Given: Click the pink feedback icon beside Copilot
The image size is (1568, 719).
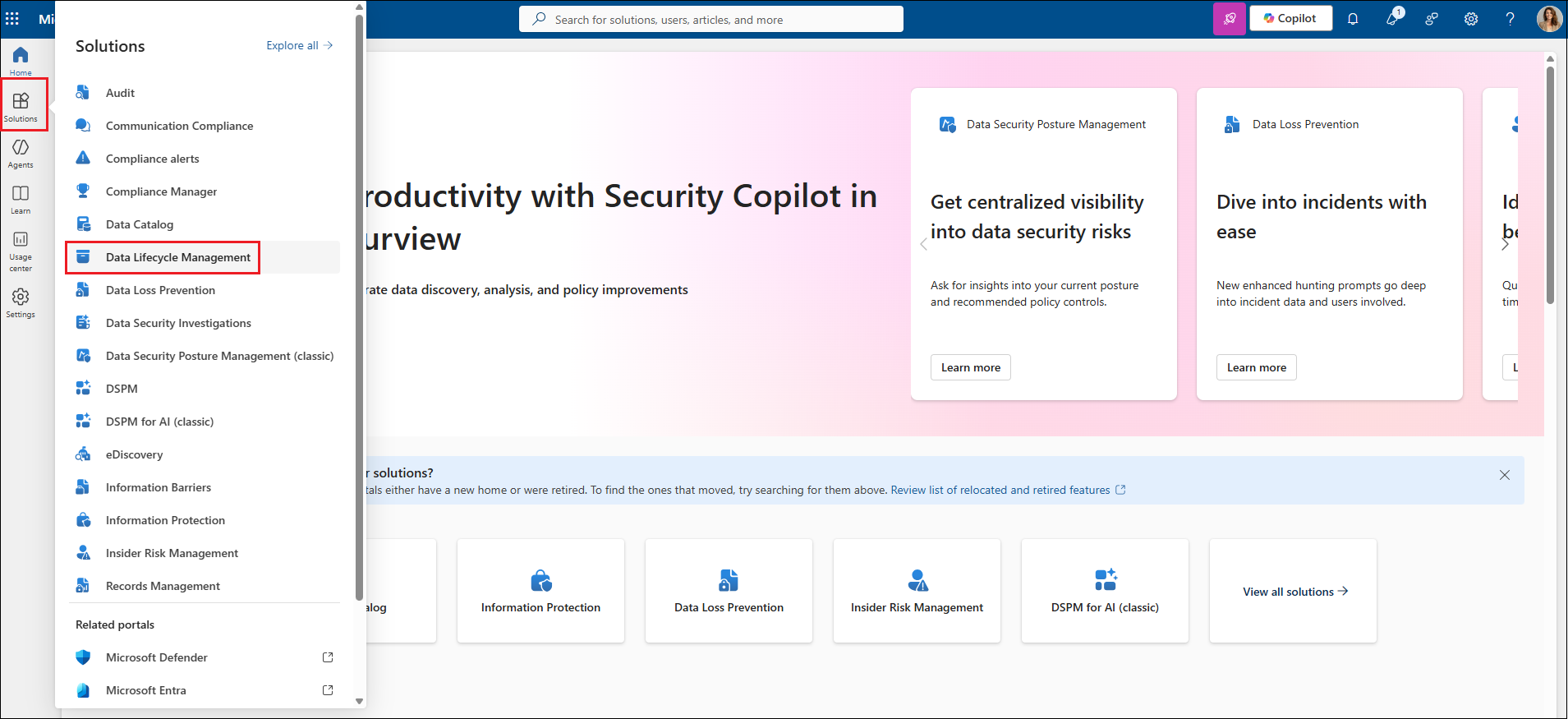Looking at the screenshot, I should [x=1230, y=19].
